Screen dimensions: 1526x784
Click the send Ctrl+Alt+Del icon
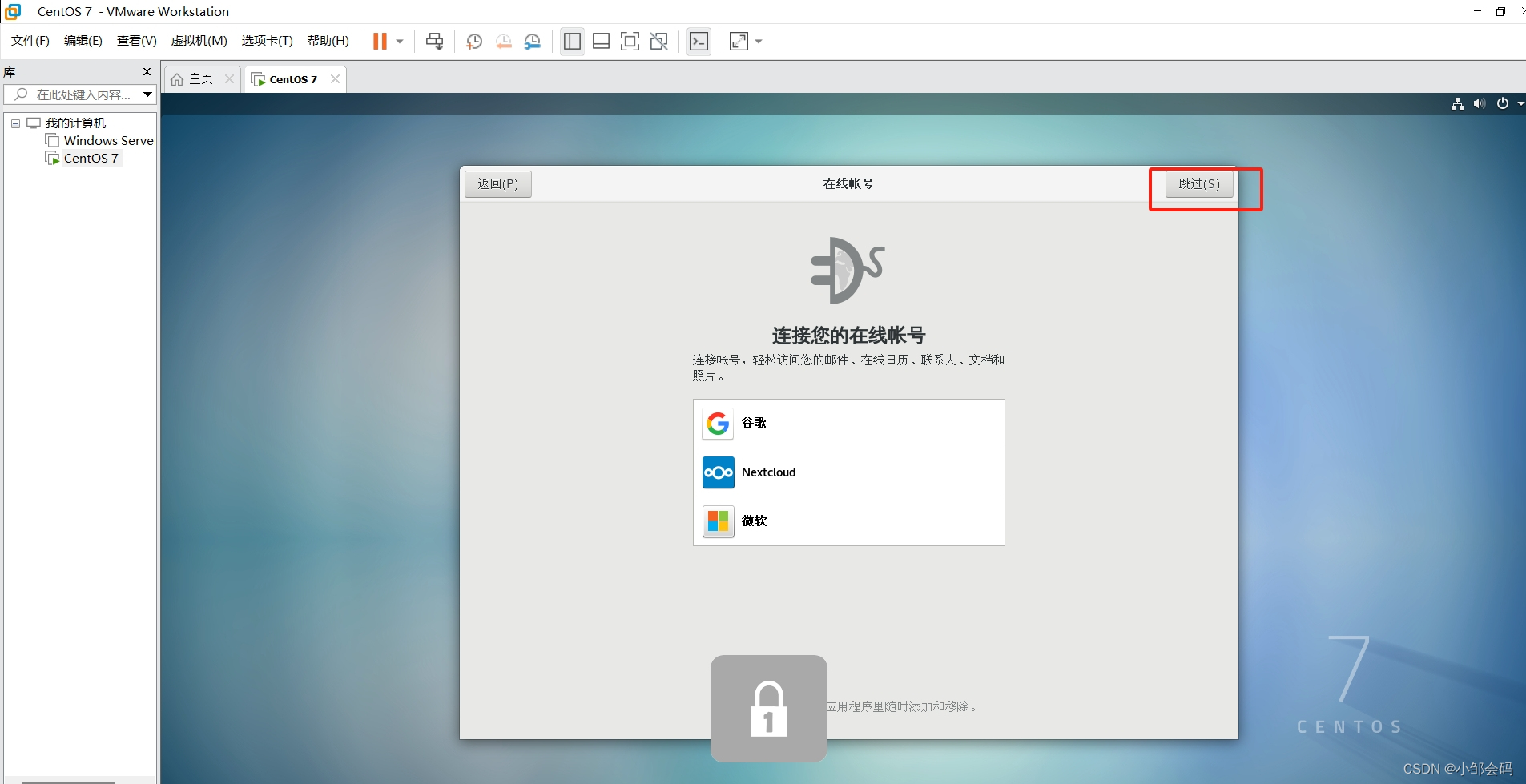click(434, 42)
